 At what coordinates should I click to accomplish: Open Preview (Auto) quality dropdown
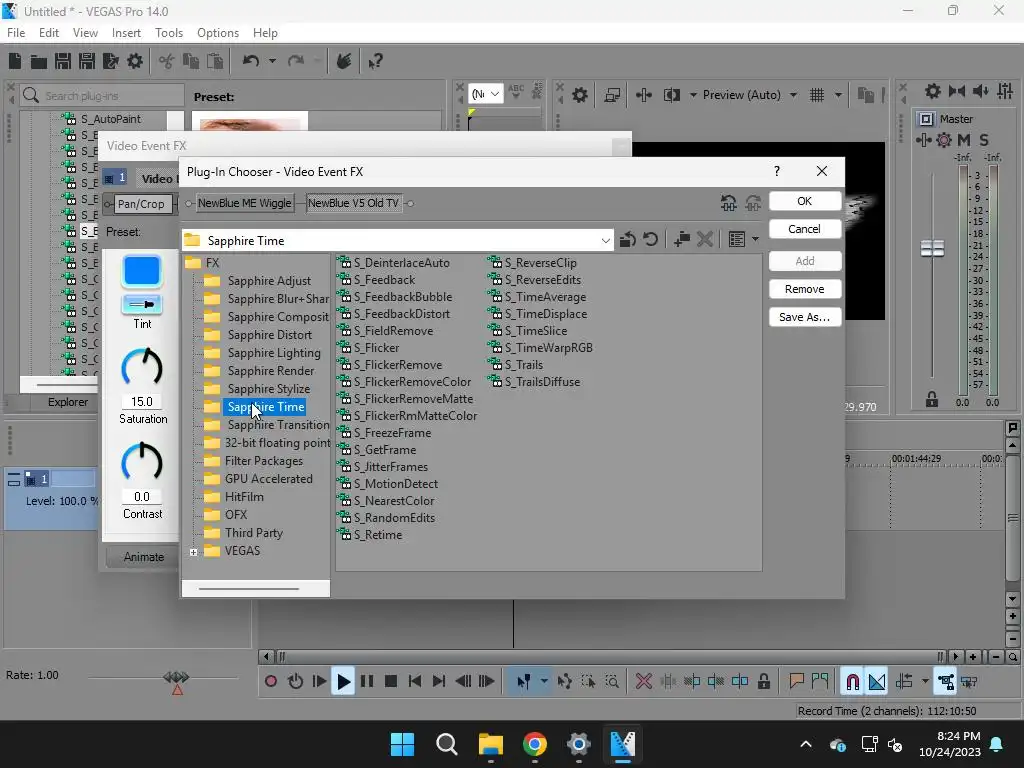tap(793, 95)
